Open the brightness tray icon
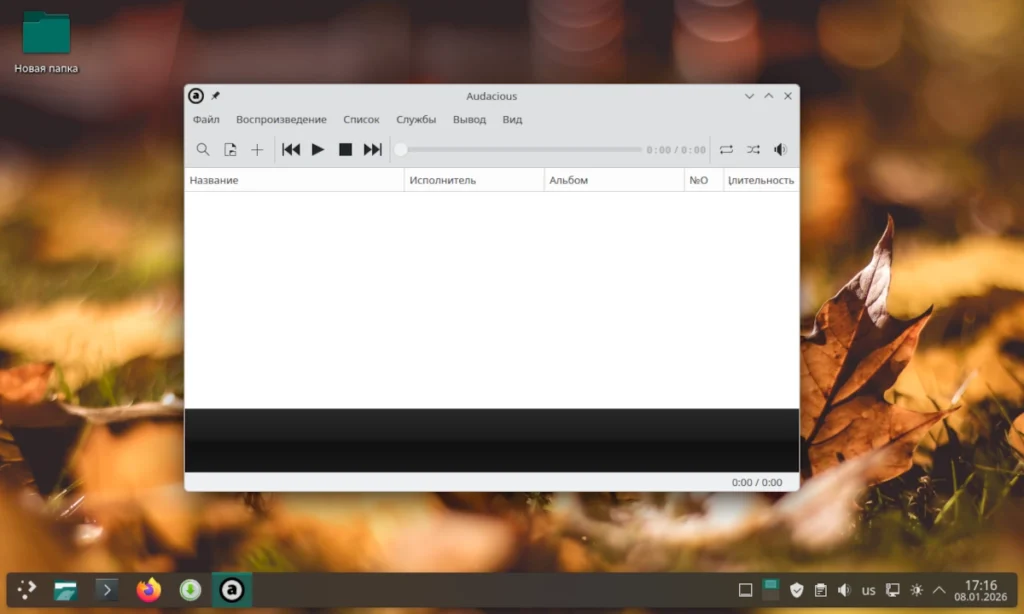 916,590
